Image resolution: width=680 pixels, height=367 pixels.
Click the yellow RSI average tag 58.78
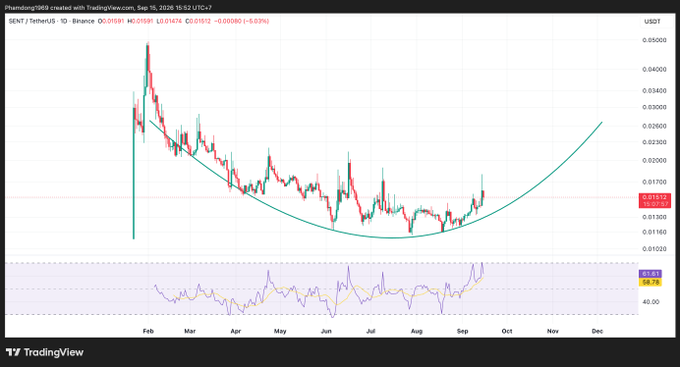(x=650, y=282)
